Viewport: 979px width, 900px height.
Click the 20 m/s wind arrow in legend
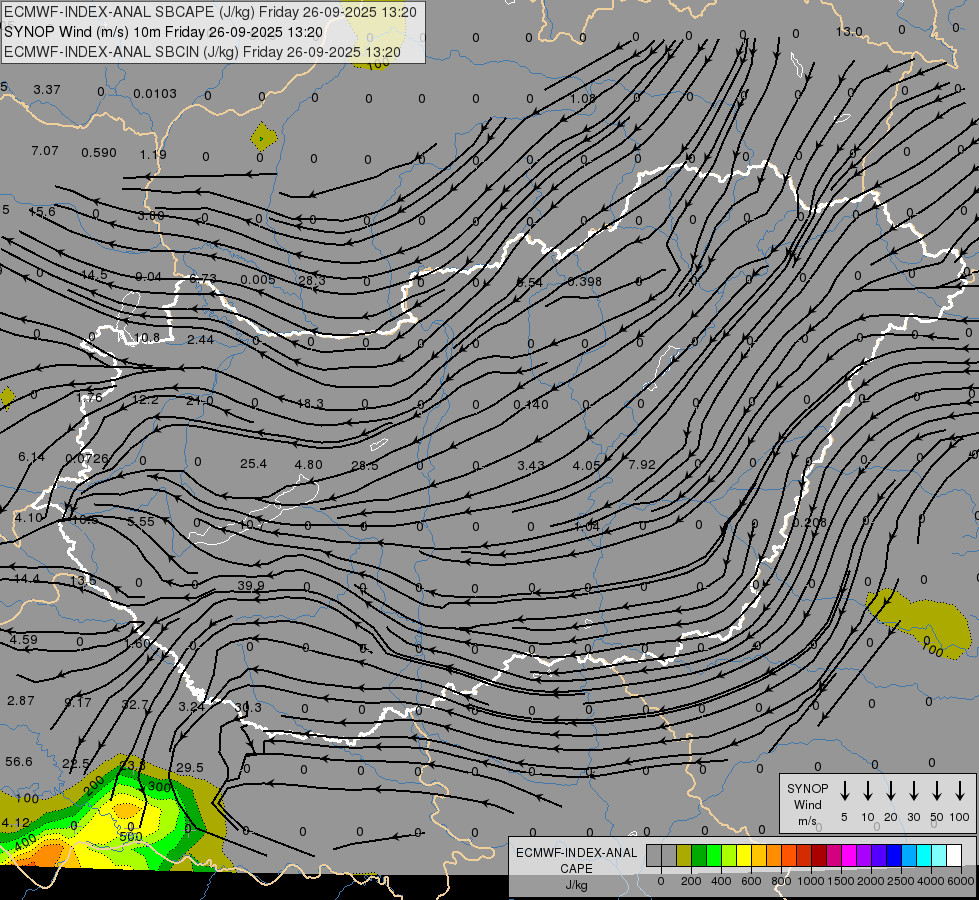coord(890,791)
